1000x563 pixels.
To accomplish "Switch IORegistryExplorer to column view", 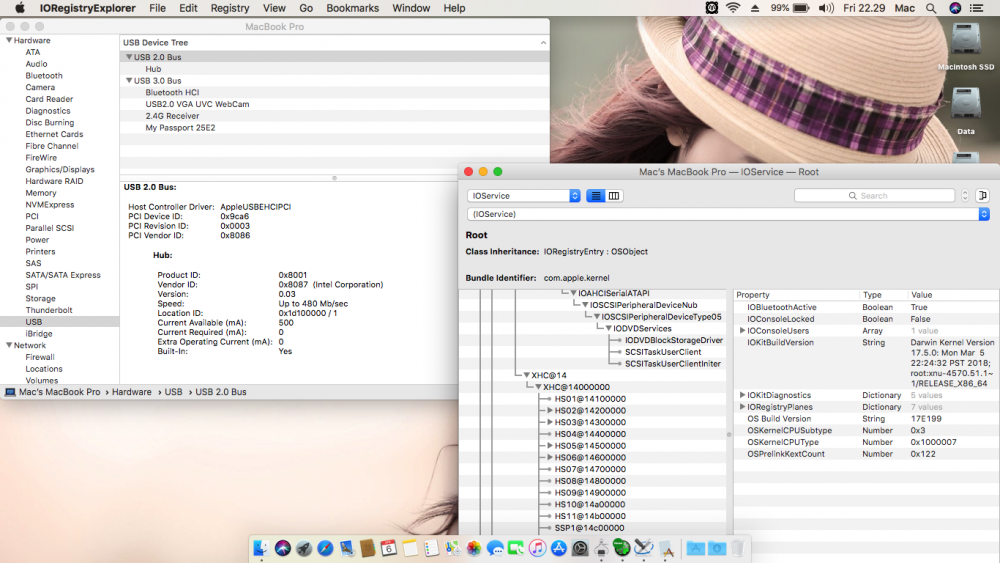I will click(x=614, y=196).
